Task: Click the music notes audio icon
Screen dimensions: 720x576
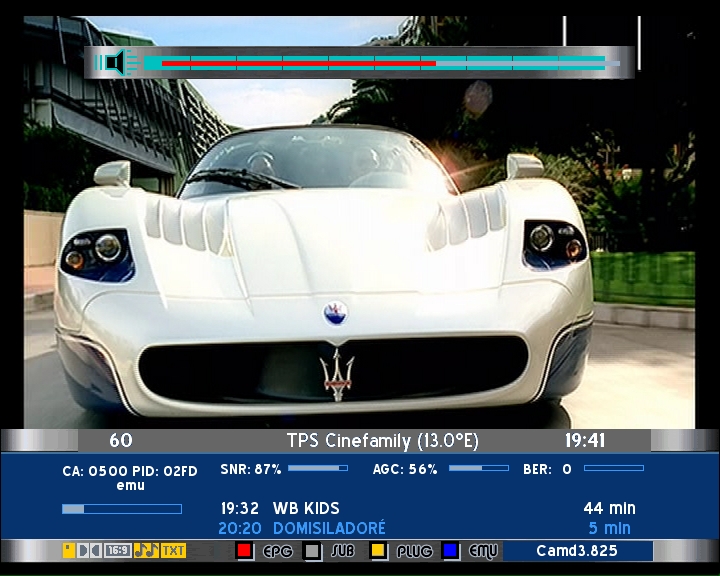Action: tap(146, 550)
